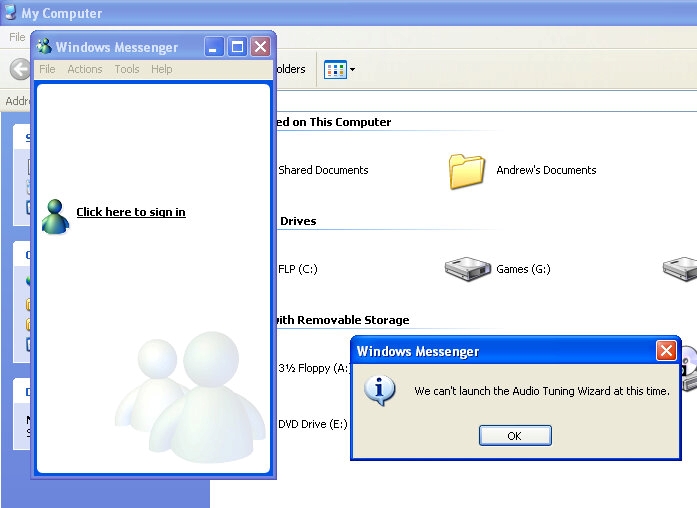This screenshot has height=508, width=697.
Task: Close the Audio Tuning Wizard error dialog
Action: 666,351
